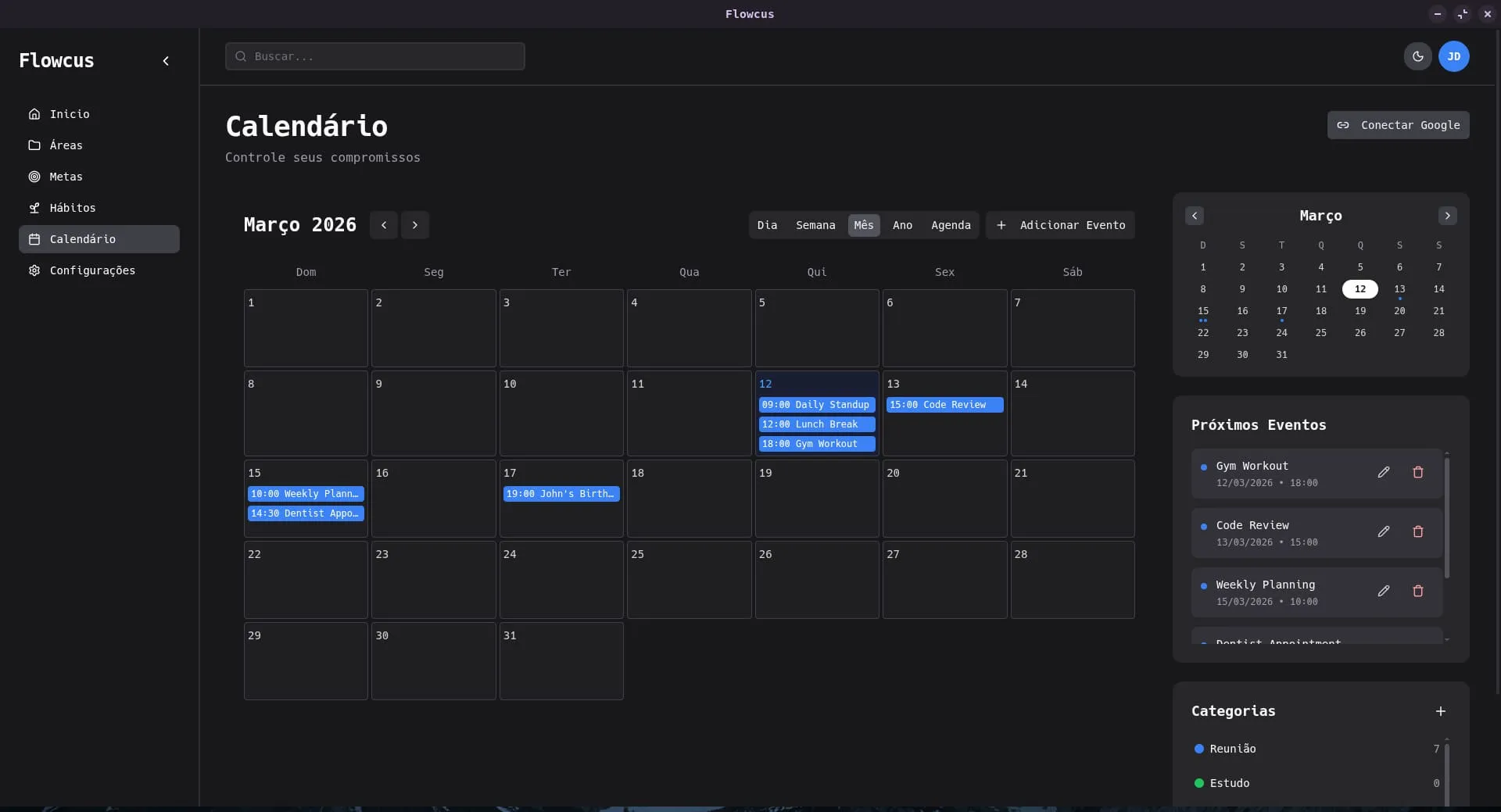The image size is (1501, 812).
Task: Click the Conectar Google button
Action: tap(1399, 125)
